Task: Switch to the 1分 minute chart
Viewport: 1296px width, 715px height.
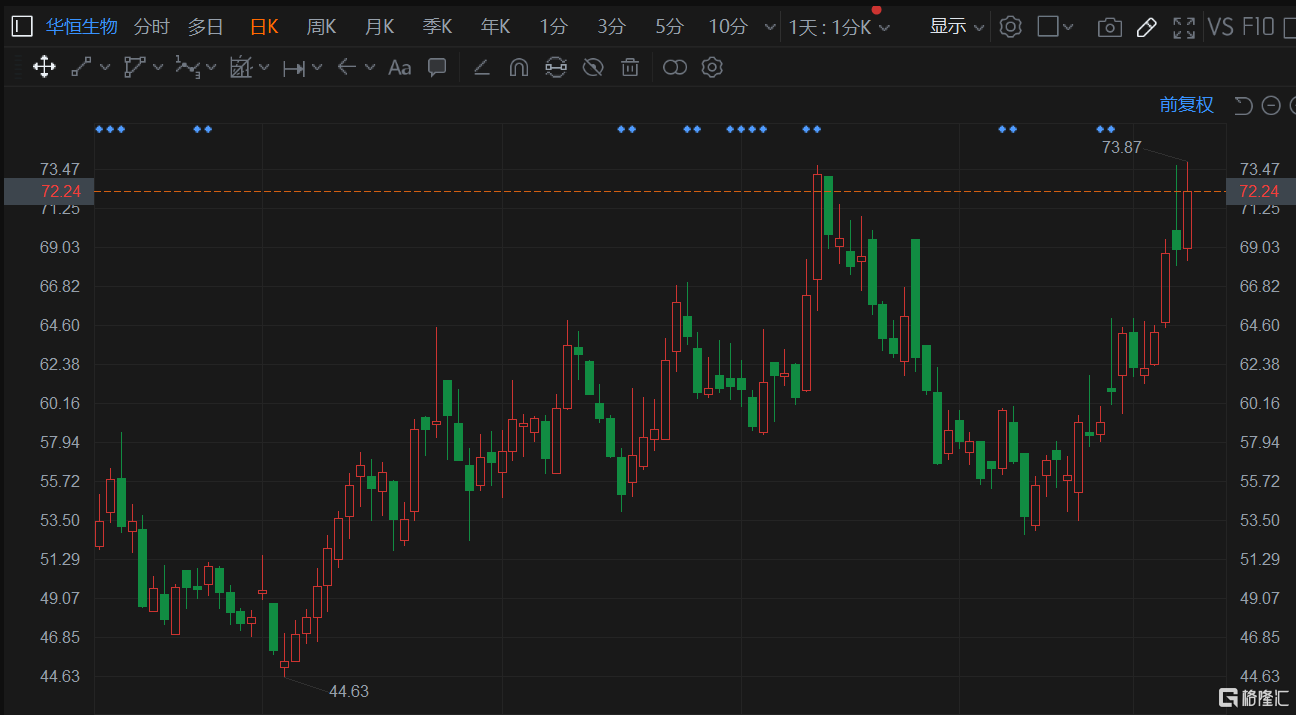Action: tap(553, 27)
